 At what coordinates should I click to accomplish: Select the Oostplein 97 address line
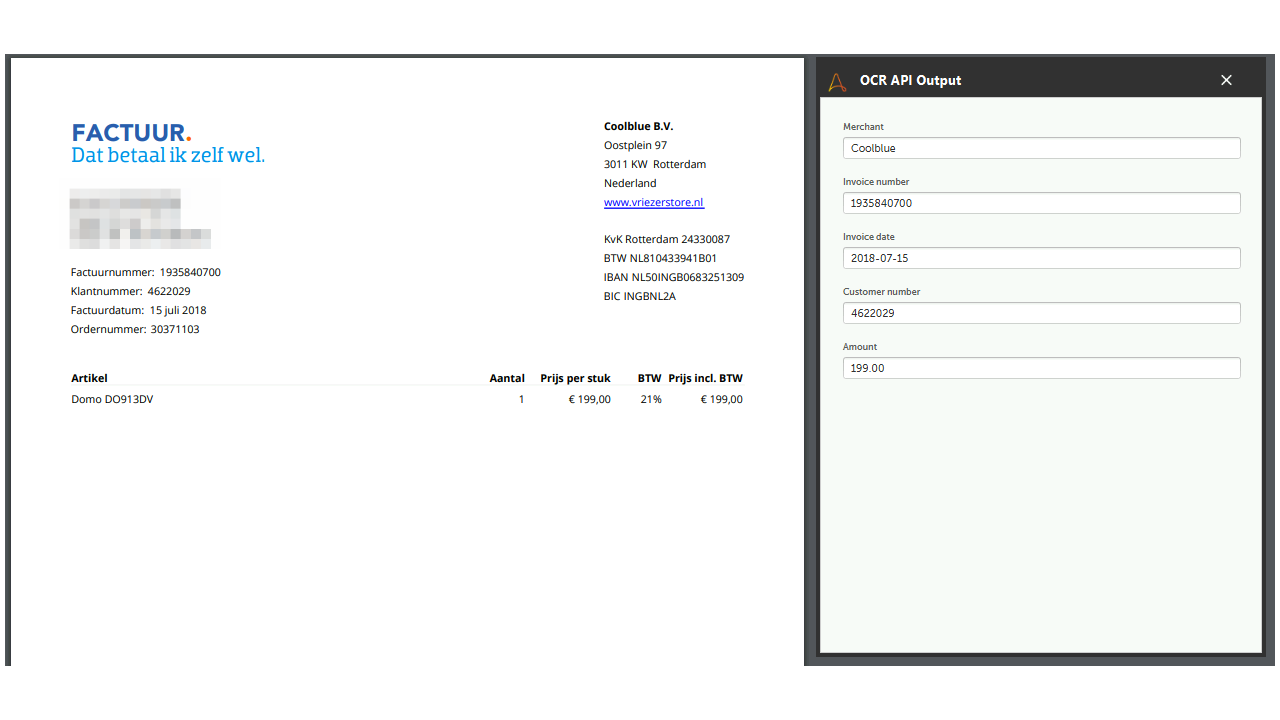[635, 145]
